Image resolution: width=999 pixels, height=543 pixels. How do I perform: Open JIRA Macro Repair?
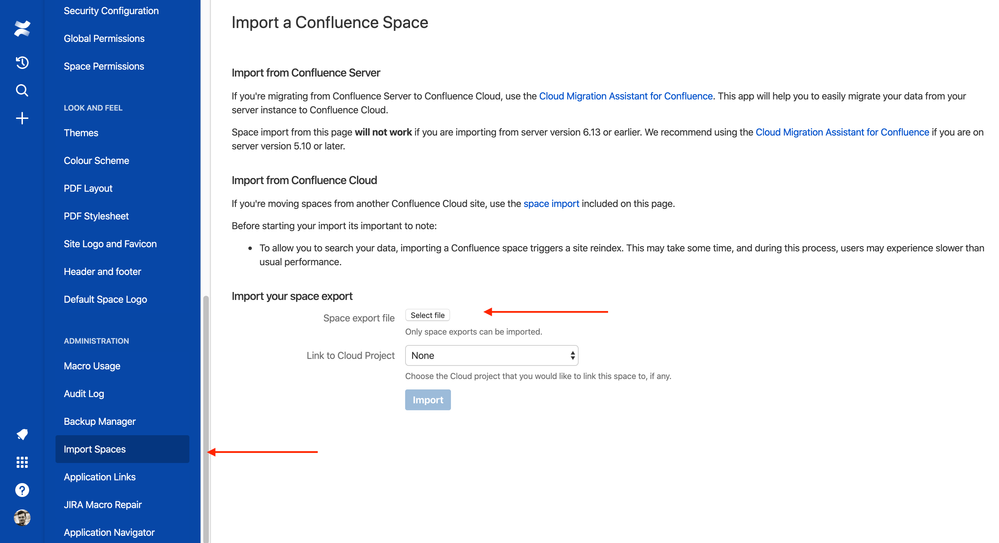pyautogui.click(x=103, y=505)
